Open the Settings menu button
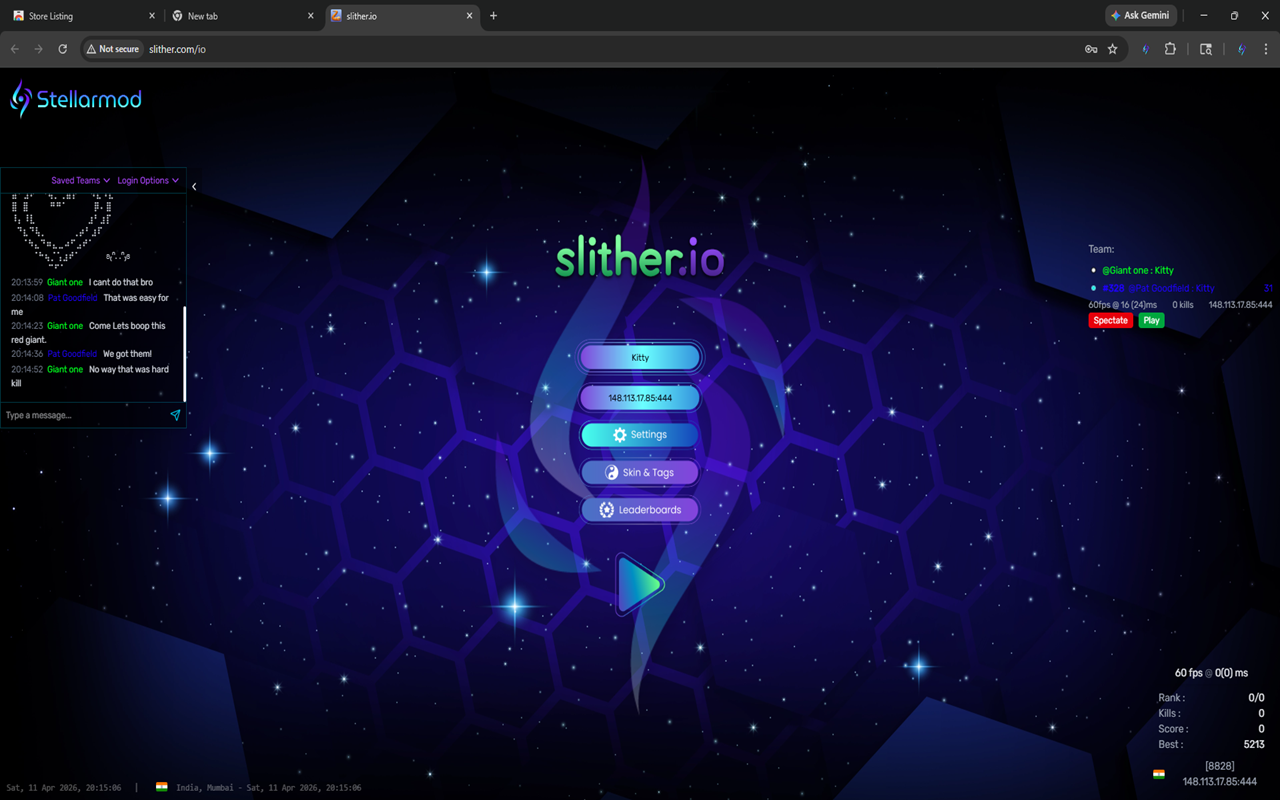Screen dimensions: 1280x800 pyautogui.click(x=640, y=435)
